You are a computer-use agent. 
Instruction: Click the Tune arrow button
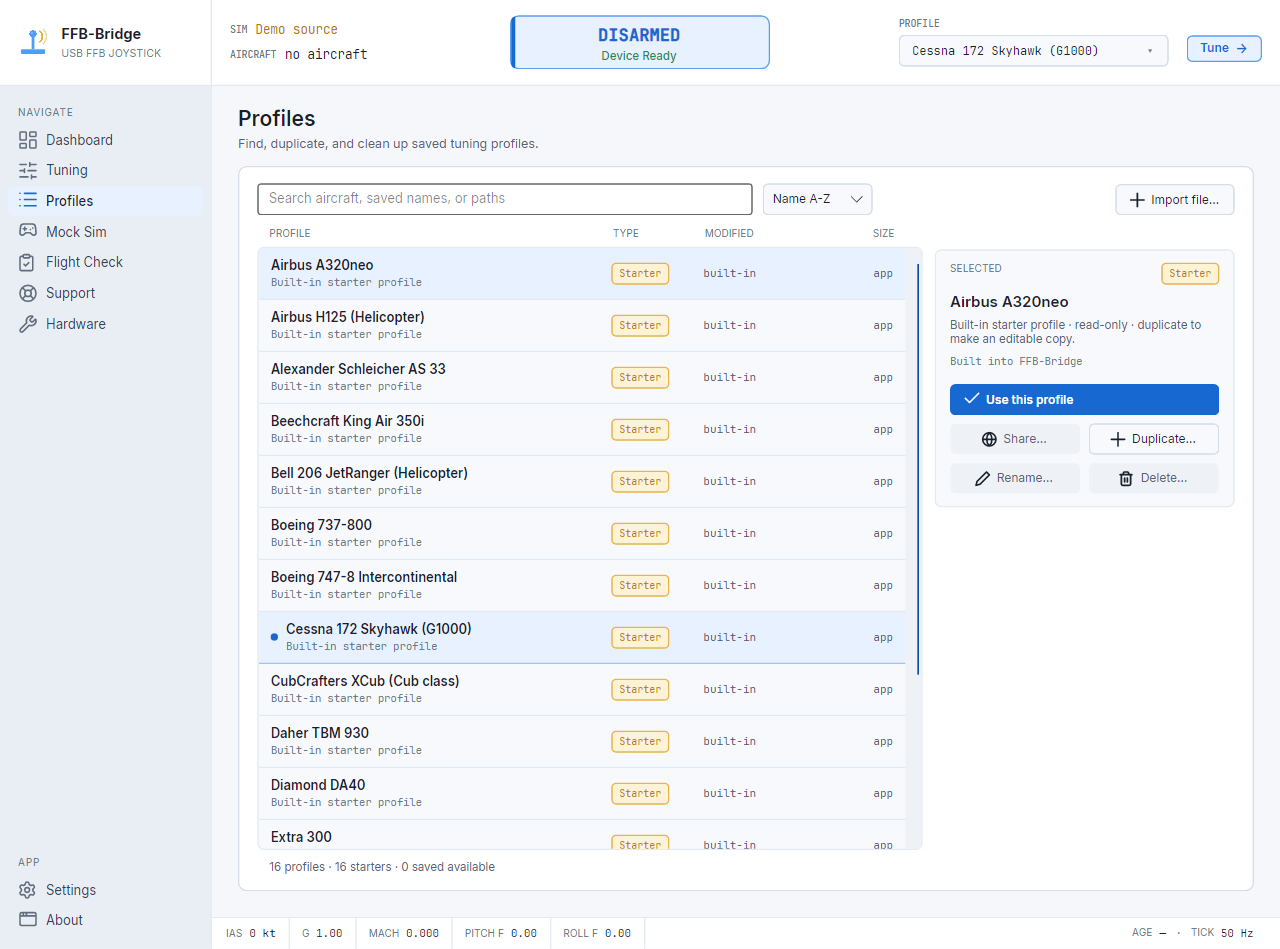coord(1224,48)
